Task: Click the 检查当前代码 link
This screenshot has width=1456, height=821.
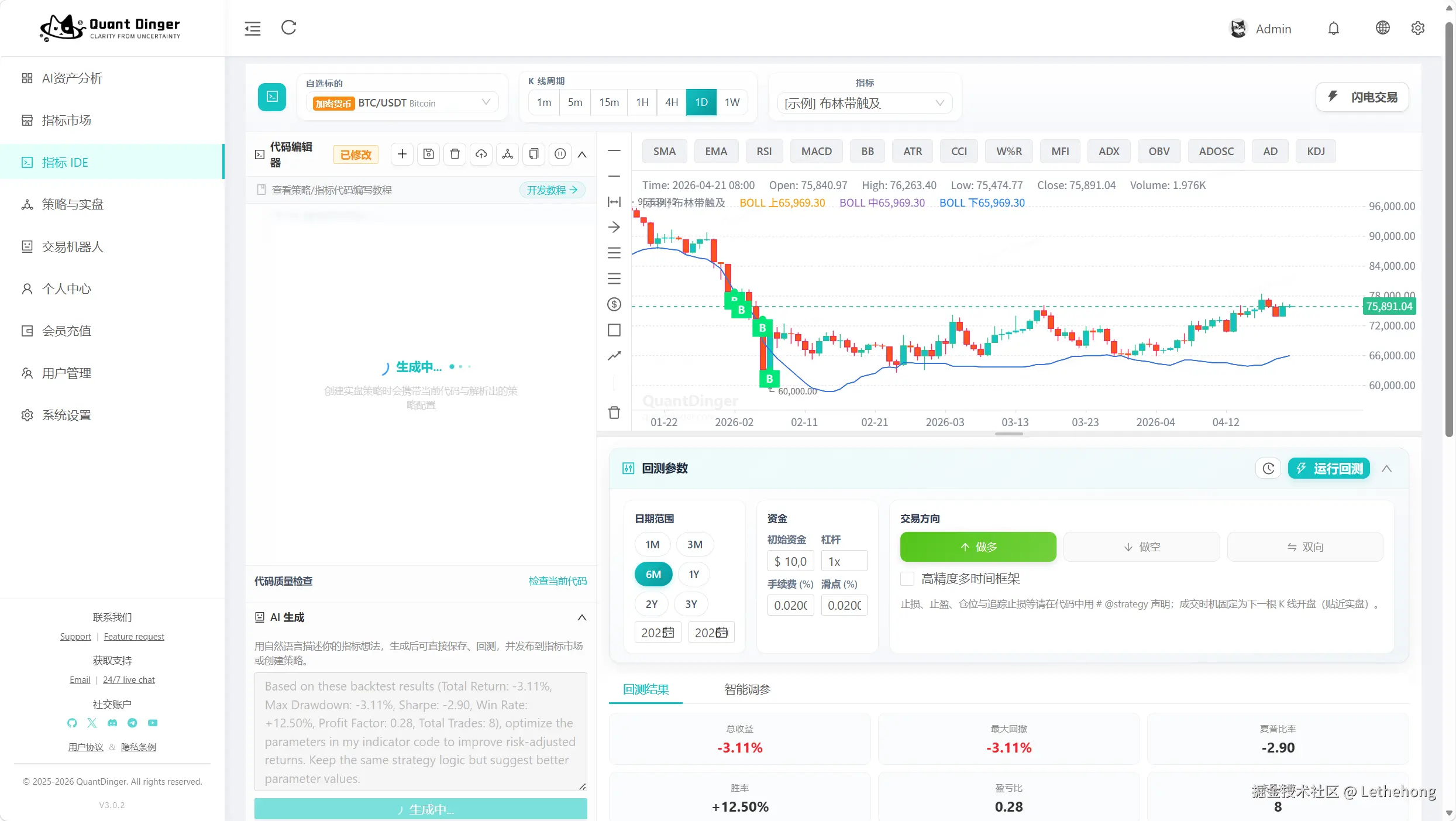Action: pos(557,581)
